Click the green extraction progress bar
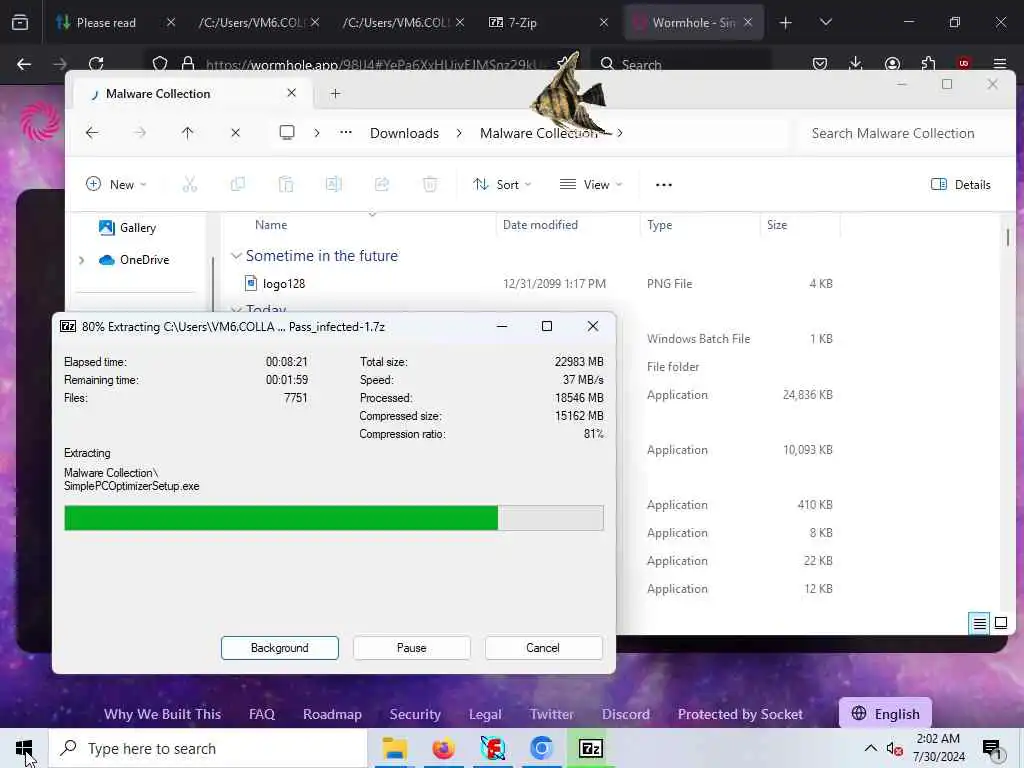Image resolution: width=1024 pixels, height=768 pixels. click(x=334, y=518)
